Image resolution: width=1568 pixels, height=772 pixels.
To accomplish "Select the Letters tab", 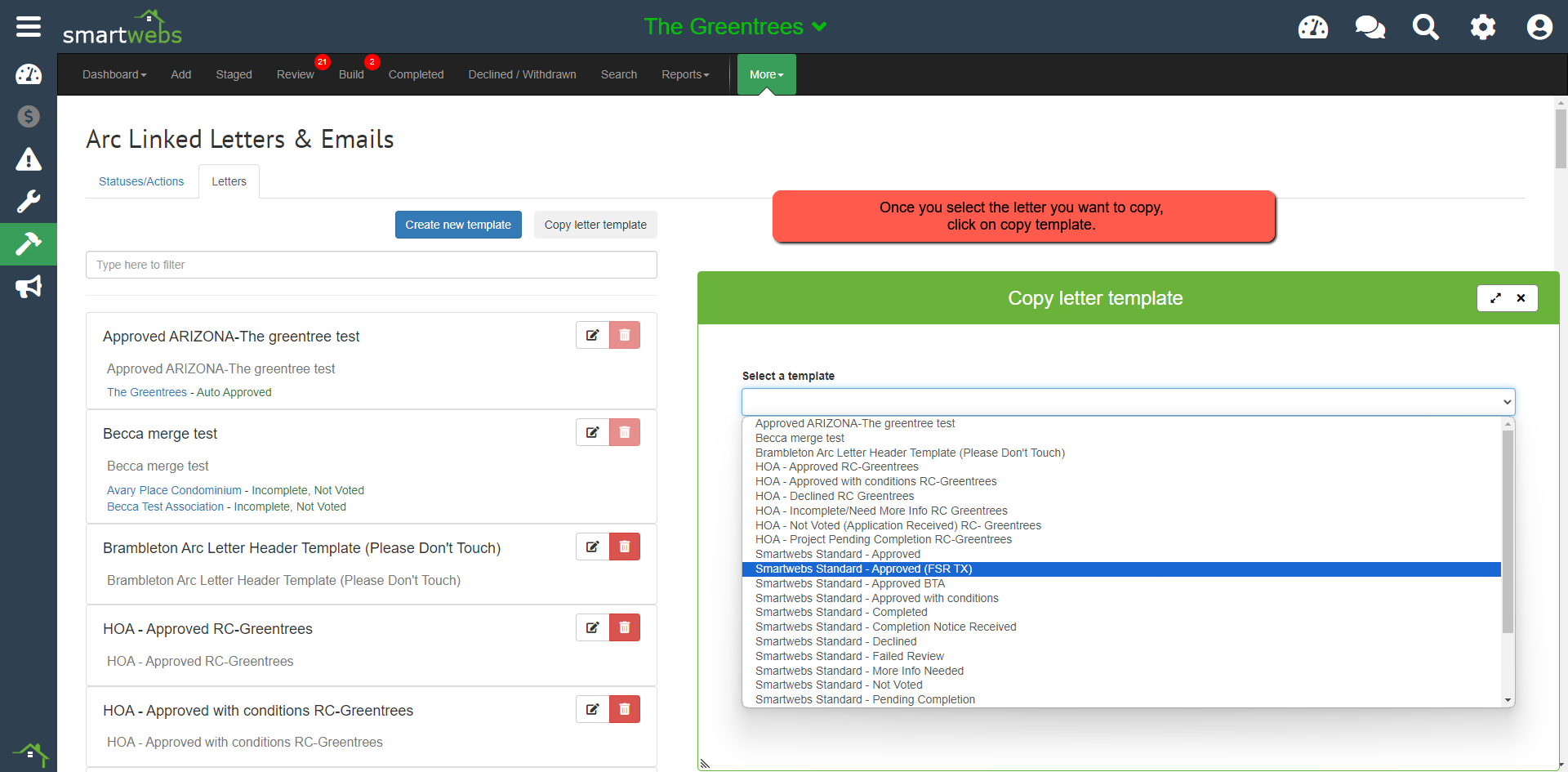I will tap(229, 181).
